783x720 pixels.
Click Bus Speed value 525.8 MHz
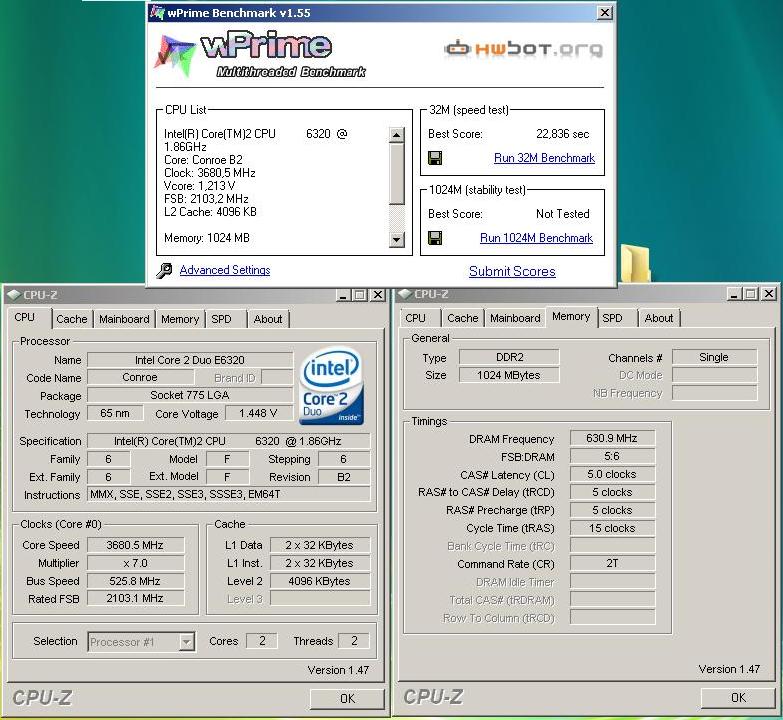coord(135,581)
